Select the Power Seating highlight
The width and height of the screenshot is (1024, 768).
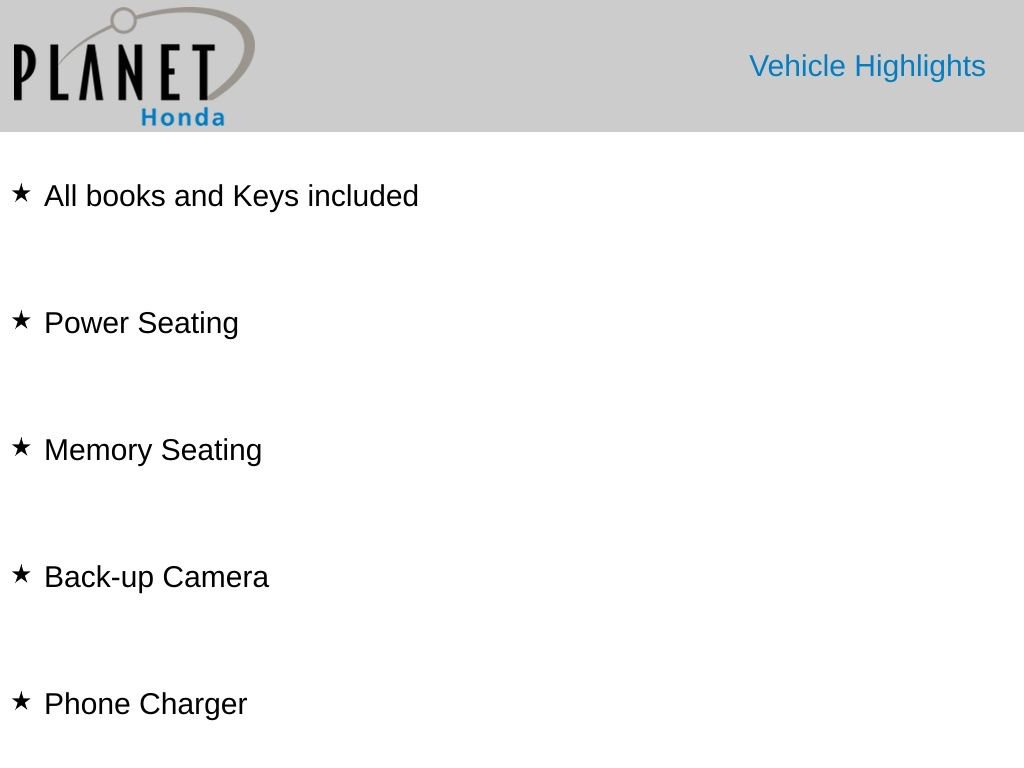pyautogui.click(x=141, y=323)
